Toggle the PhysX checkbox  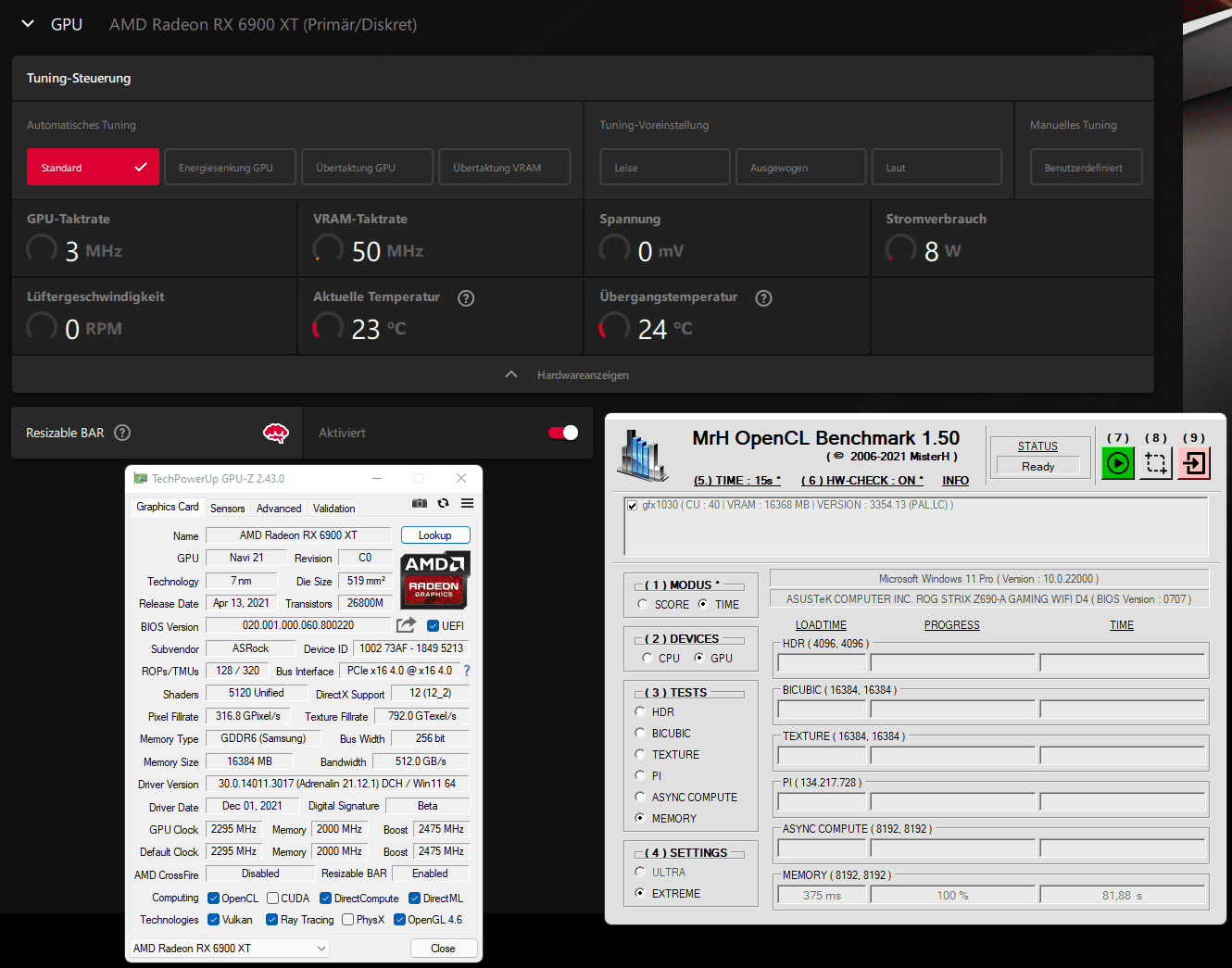pos(347,920)
